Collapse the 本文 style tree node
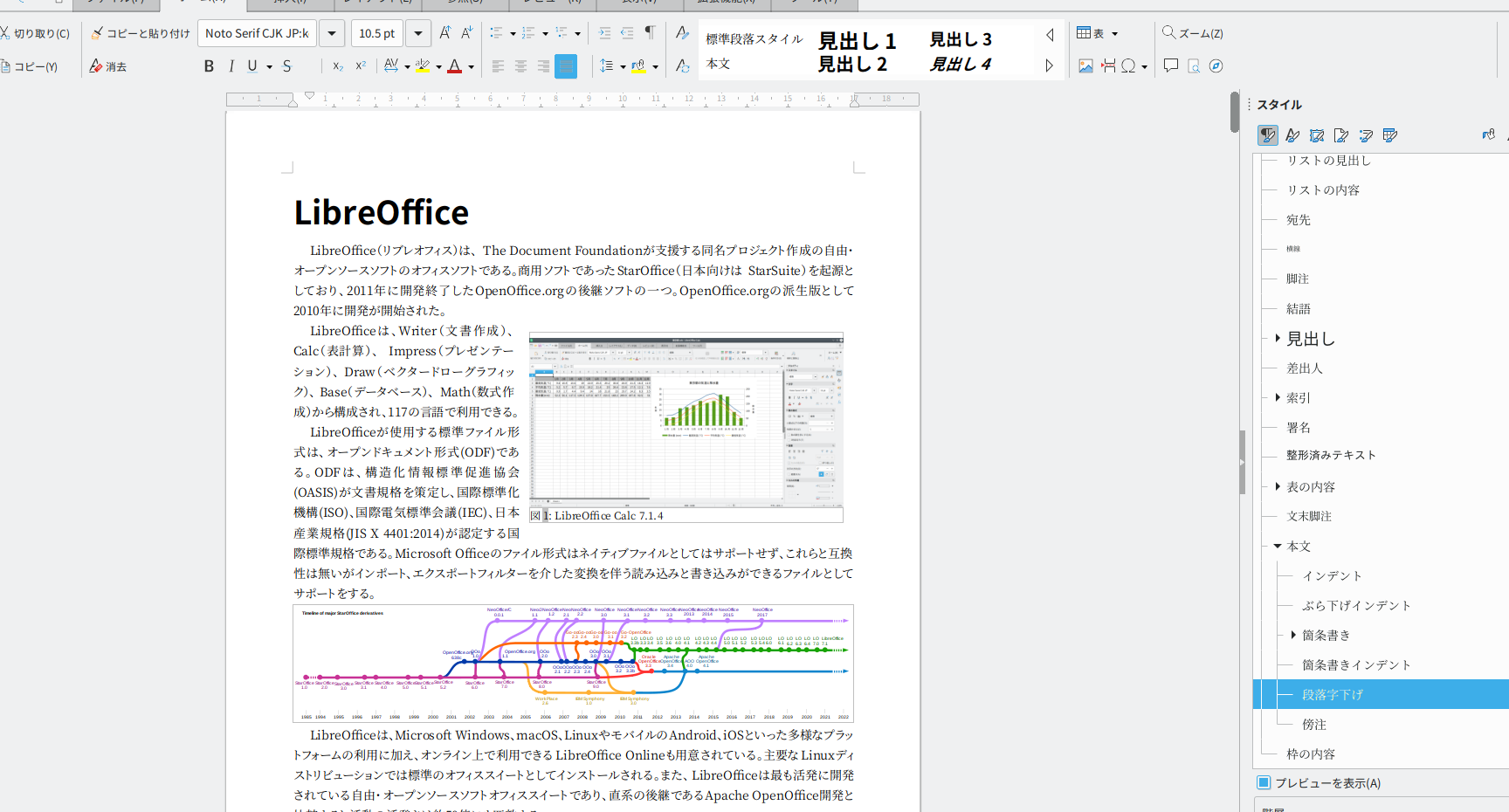 tap(1278, 546)
